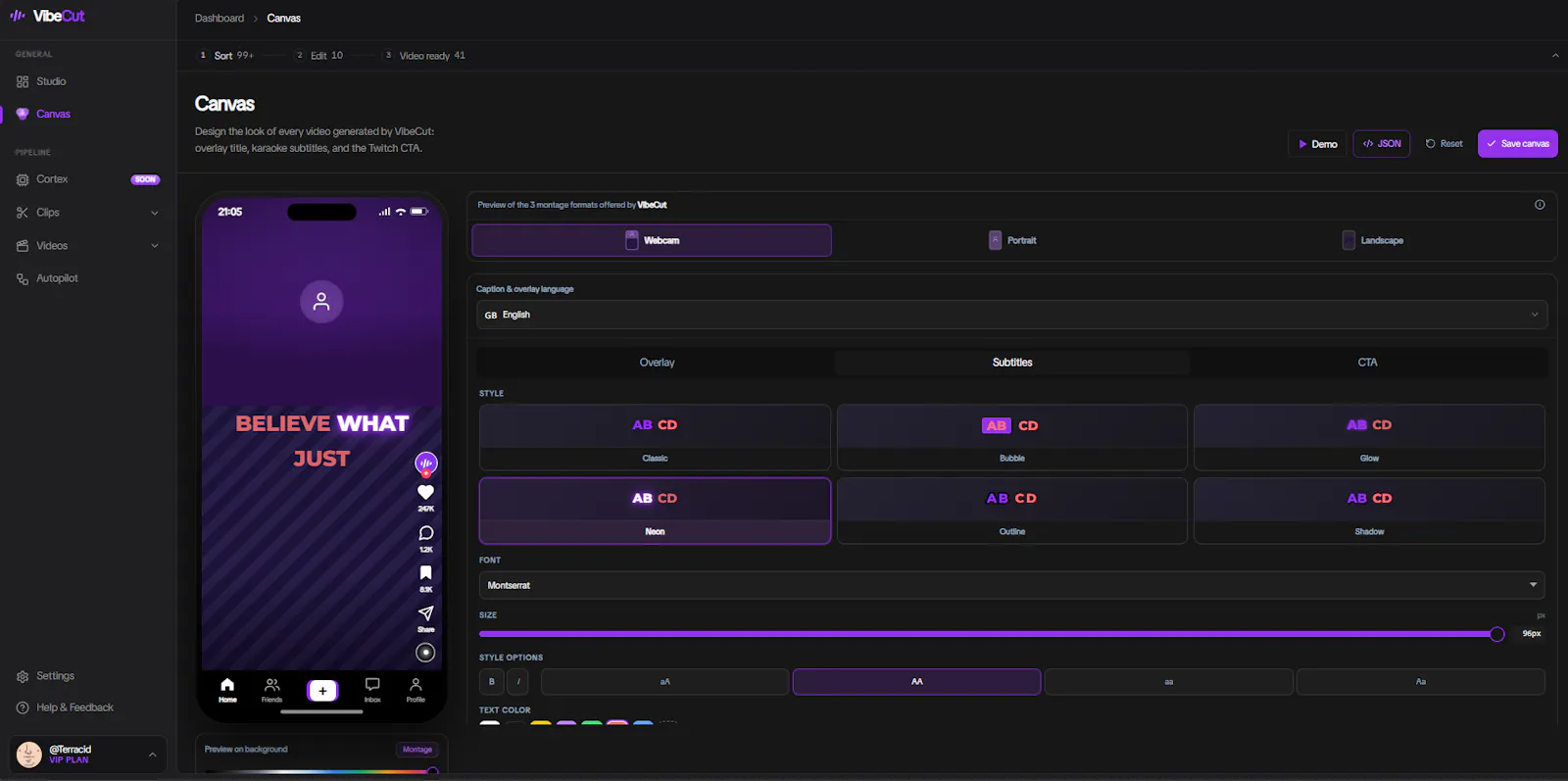
Task: Click the webcam user placeholder icon
Action: pos(321,302)
